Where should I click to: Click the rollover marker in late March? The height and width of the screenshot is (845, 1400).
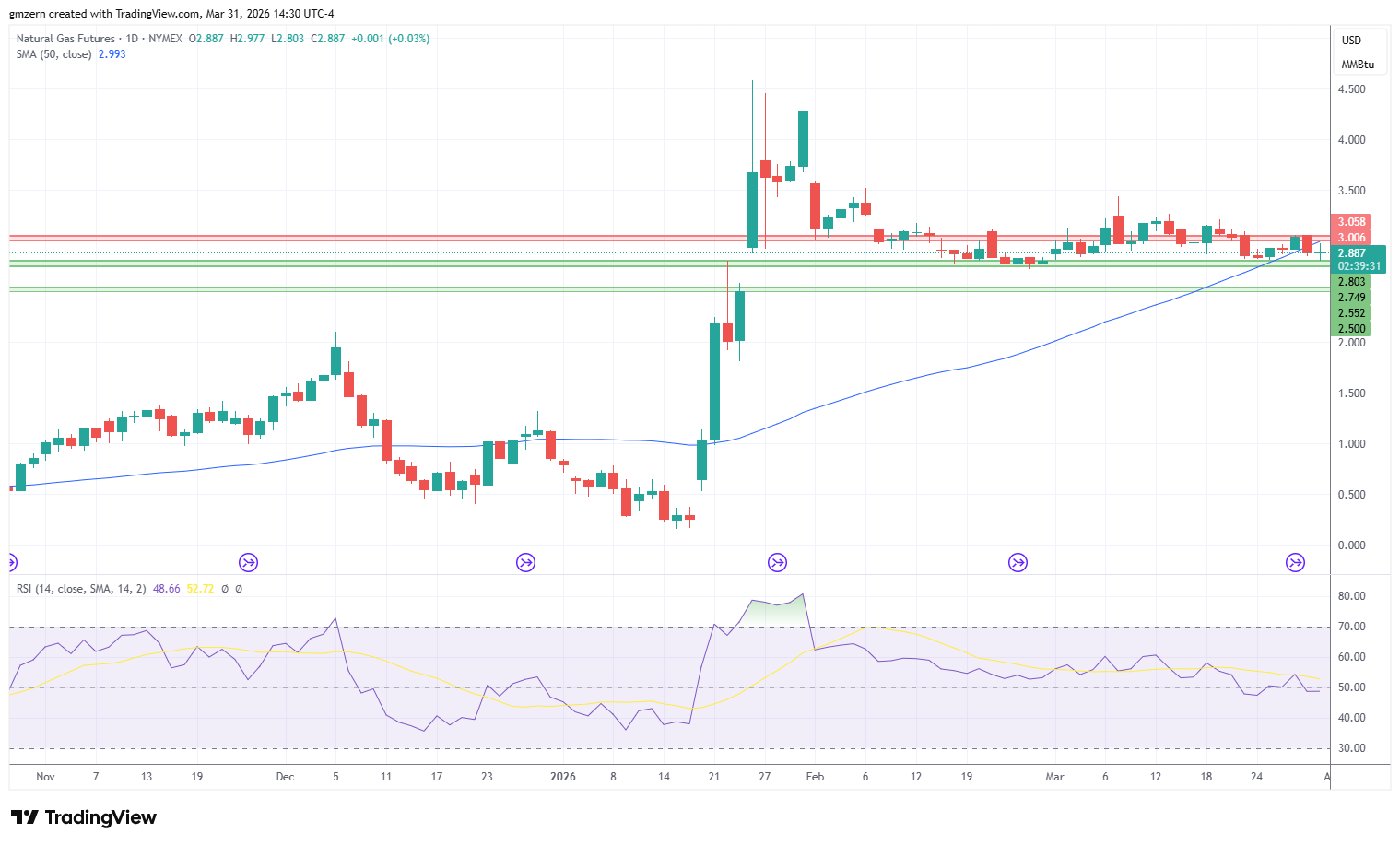[x=1295, y=562]
